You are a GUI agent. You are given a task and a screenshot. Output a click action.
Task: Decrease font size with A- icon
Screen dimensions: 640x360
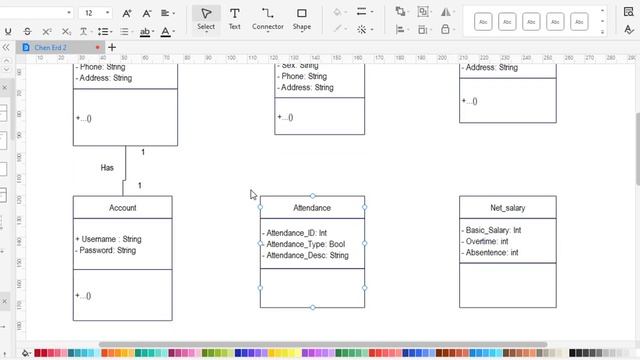[x=147, y=13]
